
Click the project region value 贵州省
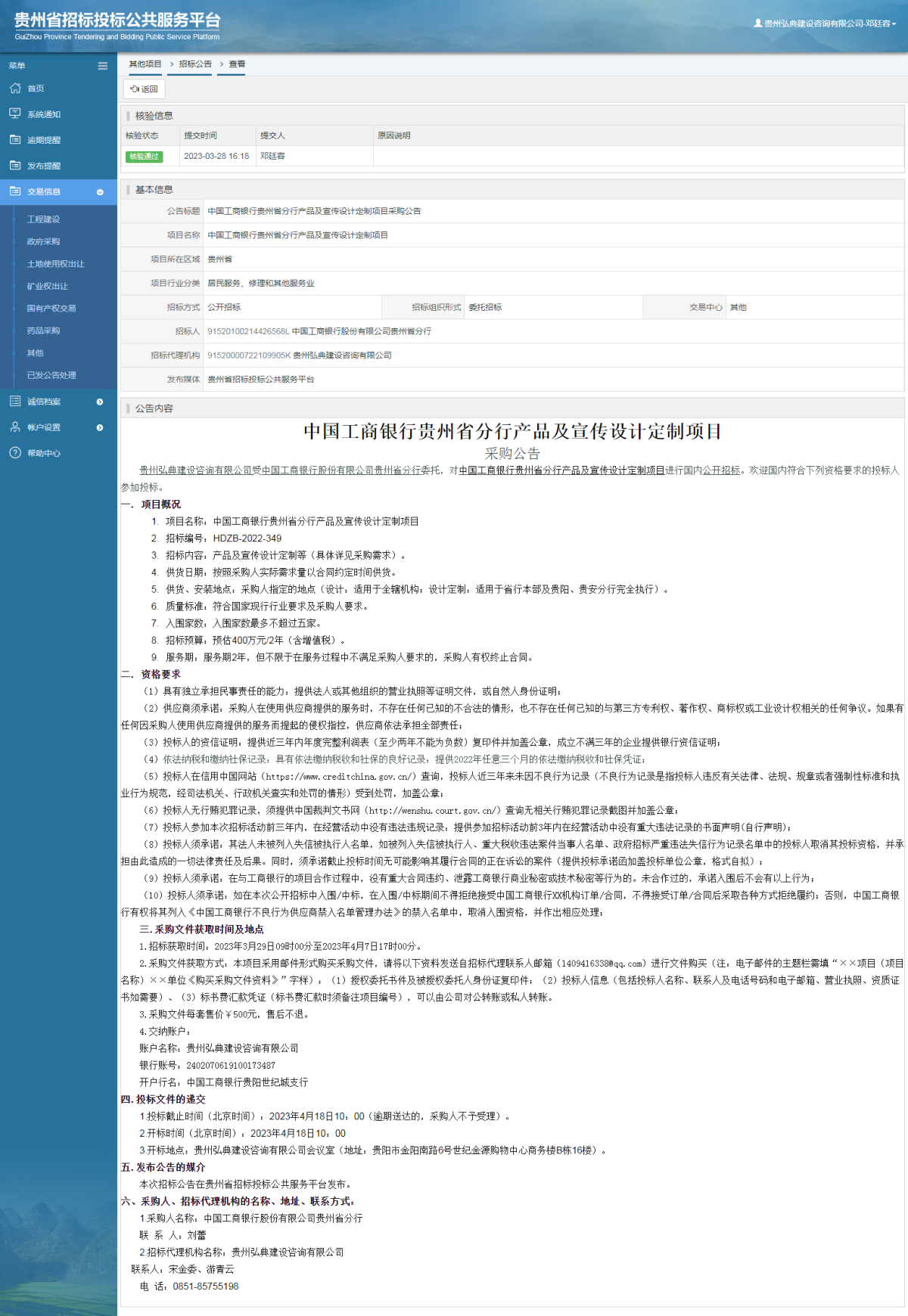(220, 259)
